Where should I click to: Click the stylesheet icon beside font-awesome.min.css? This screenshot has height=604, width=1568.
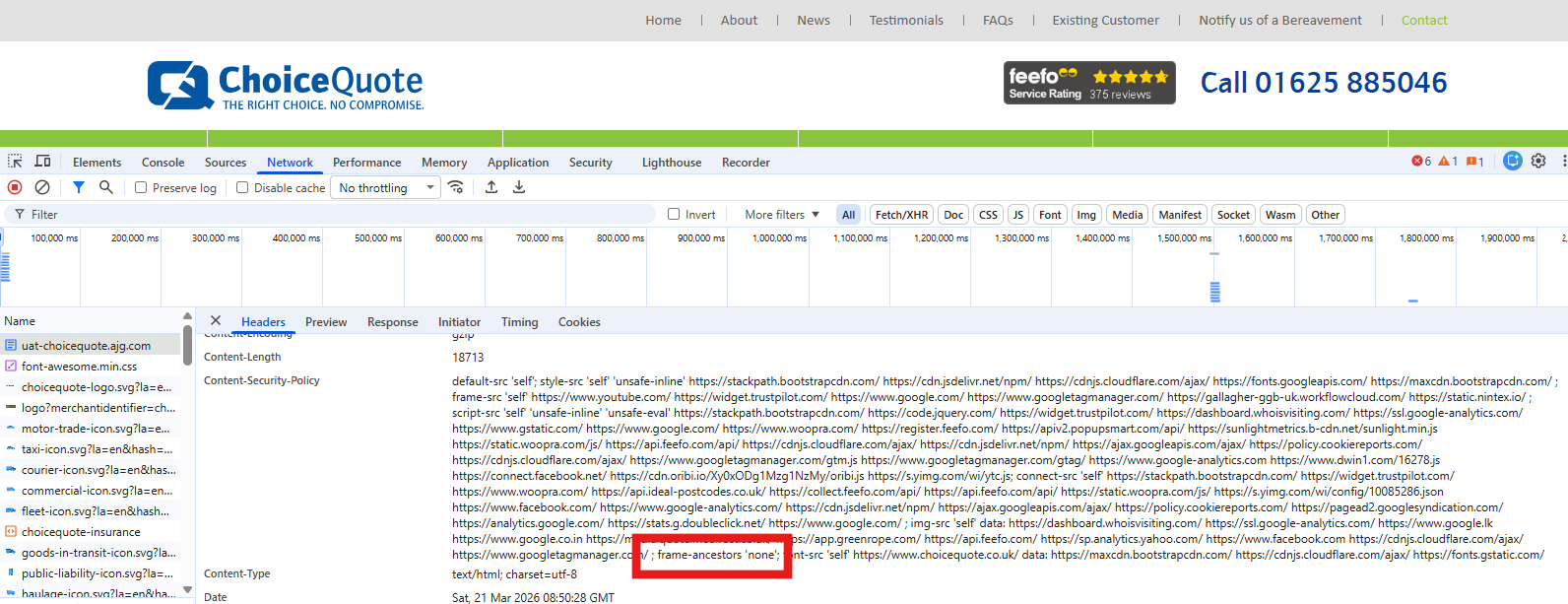11,367
